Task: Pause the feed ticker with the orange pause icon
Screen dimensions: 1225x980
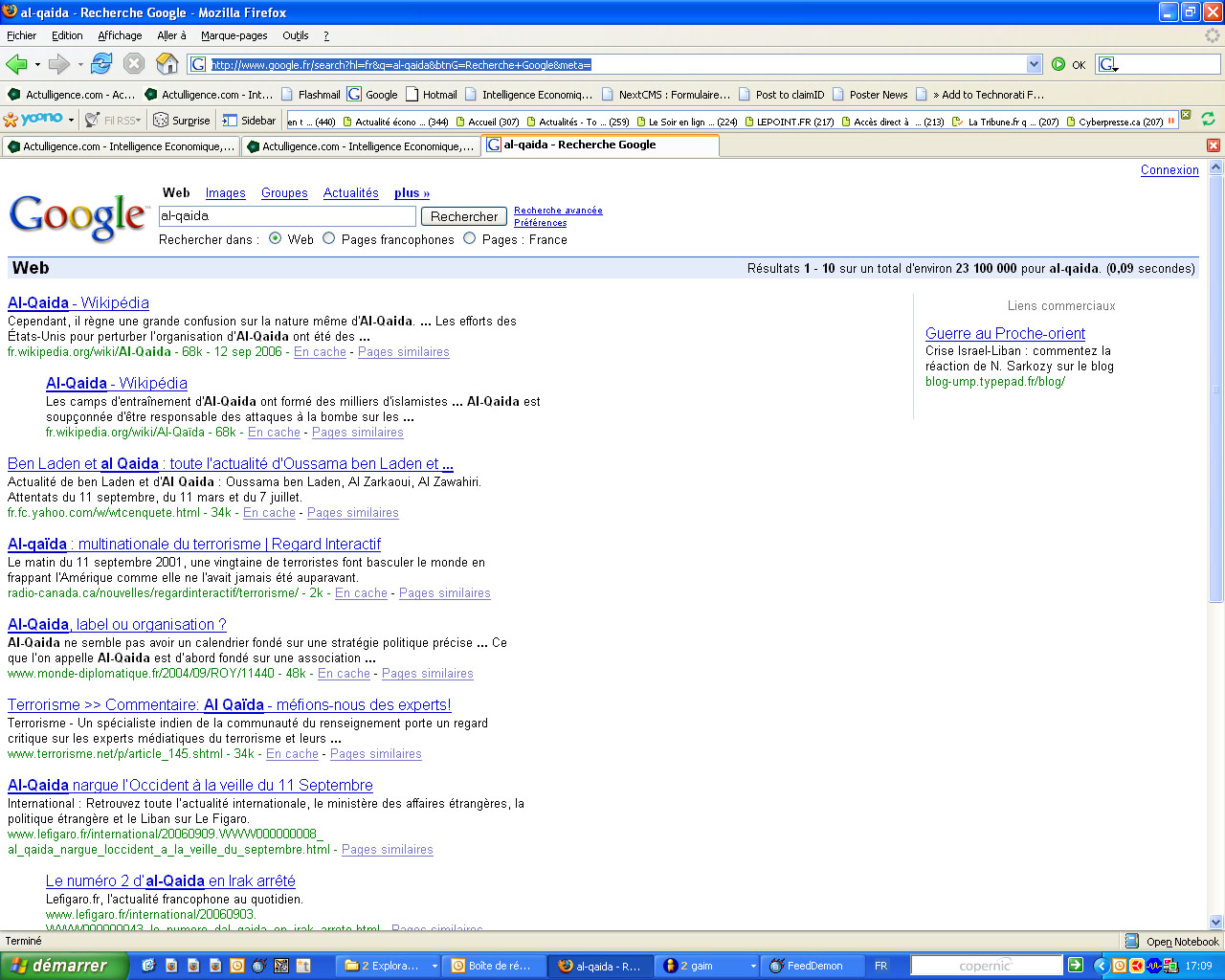Action: 1171,121
